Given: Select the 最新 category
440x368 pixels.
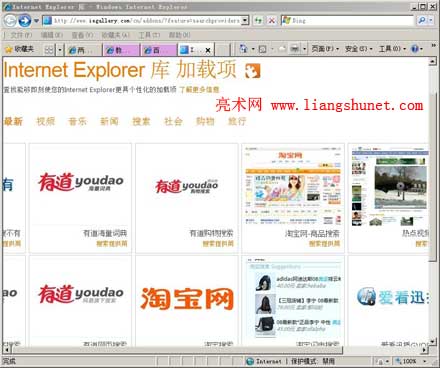Looking at the screenshot, I should pos(13,121).
